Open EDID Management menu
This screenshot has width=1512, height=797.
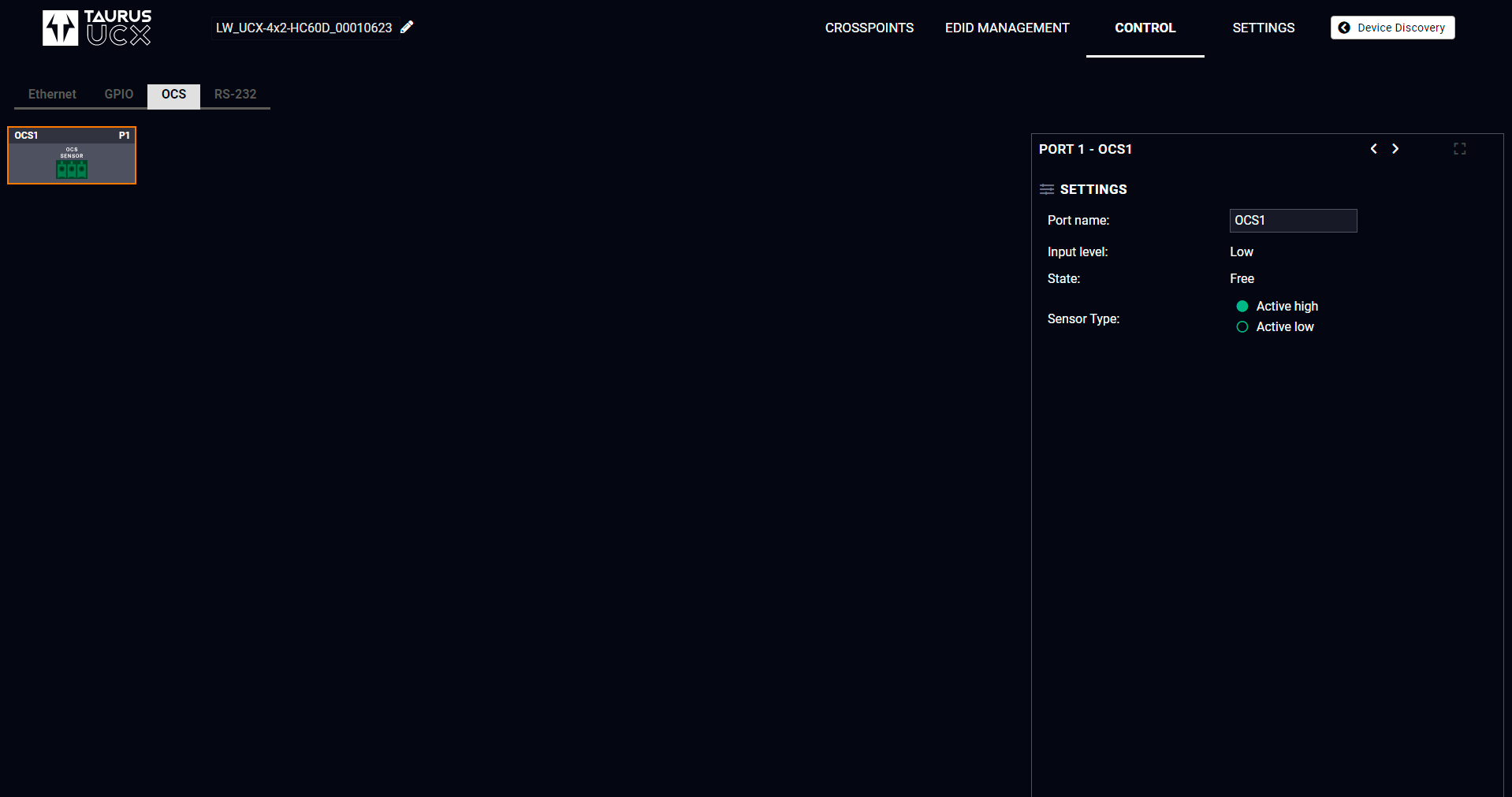[x=1007, y=28]
